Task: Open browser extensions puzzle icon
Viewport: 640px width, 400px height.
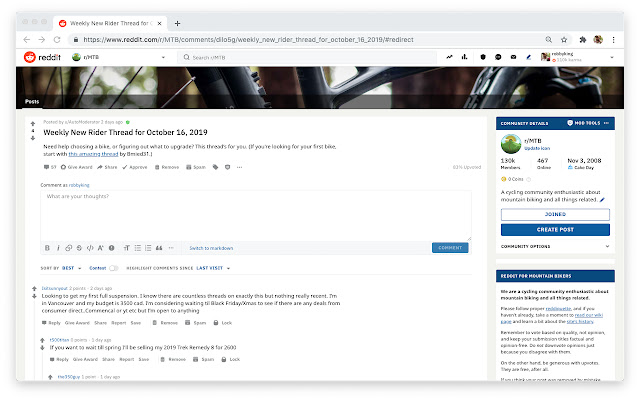Action: click(582, 40)
